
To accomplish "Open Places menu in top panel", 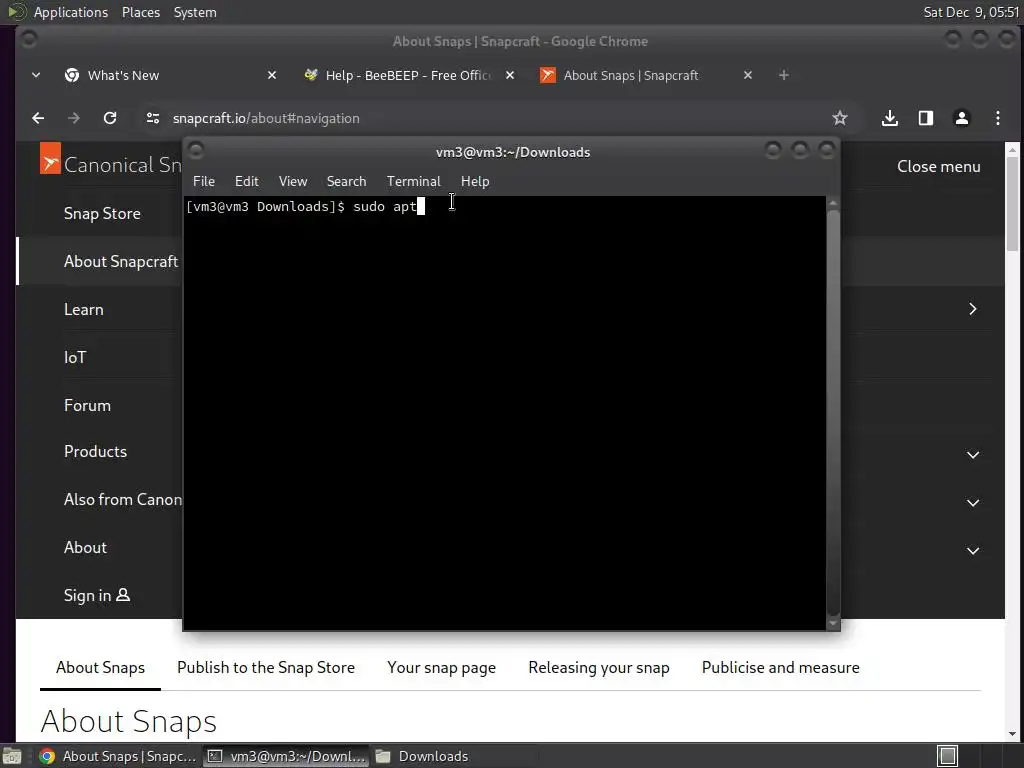I will pos(141,12).
